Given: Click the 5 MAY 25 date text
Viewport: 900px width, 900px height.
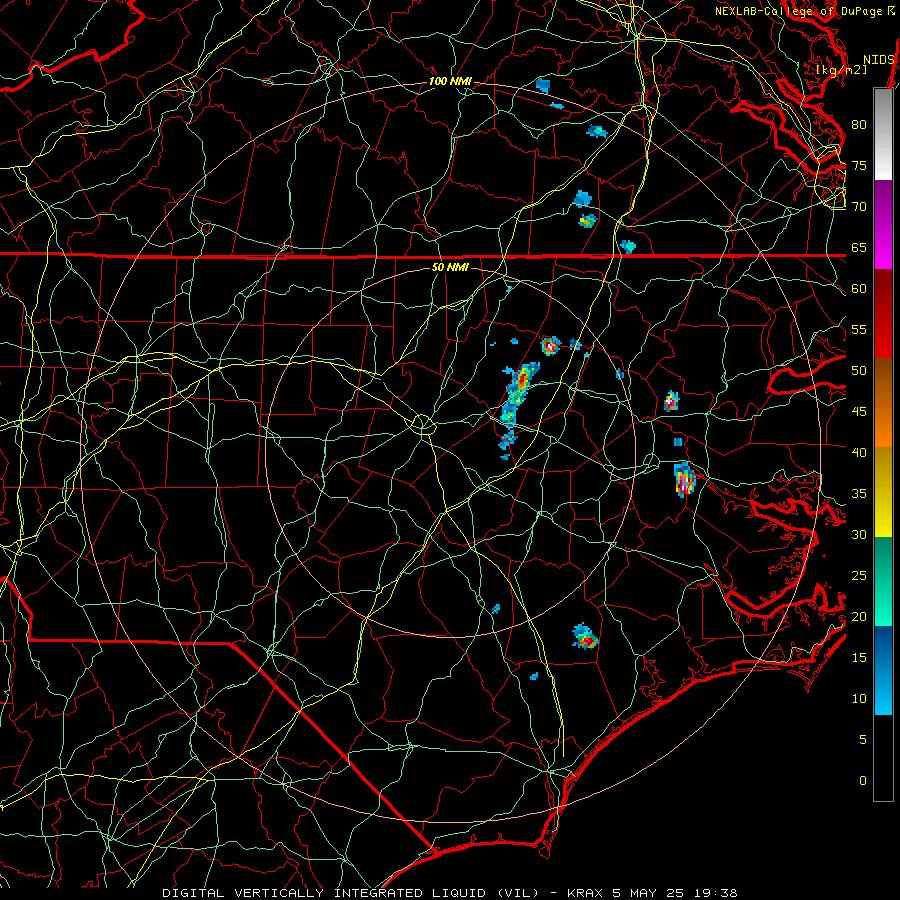Looking at the screenshot, I should pos(649,893).
